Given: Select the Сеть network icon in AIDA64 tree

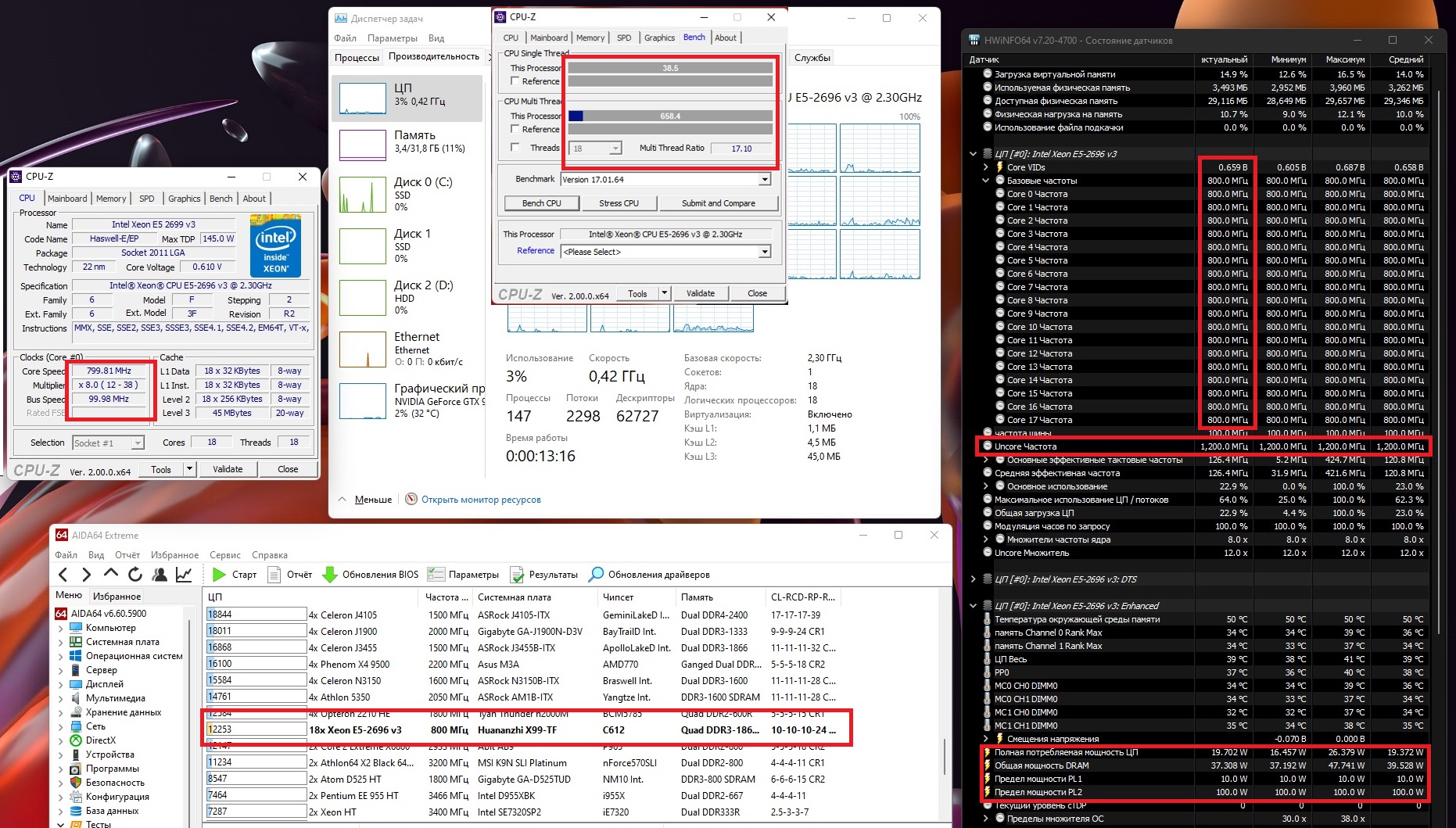Looking at the screenshot, I should tap(76, 726).
